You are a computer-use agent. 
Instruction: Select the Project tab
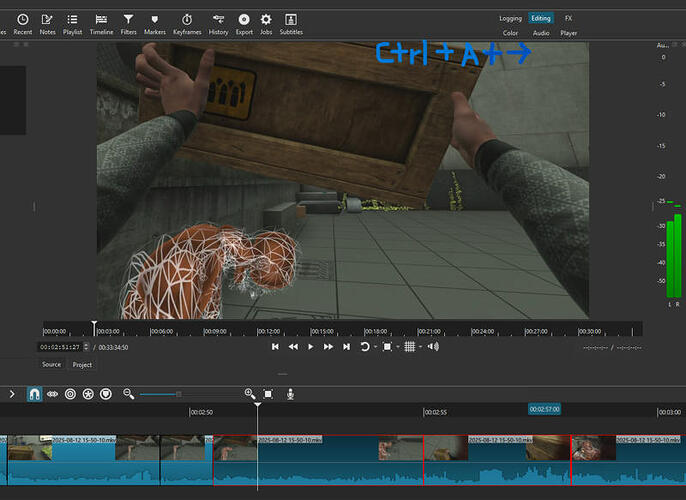click(82, 365)
